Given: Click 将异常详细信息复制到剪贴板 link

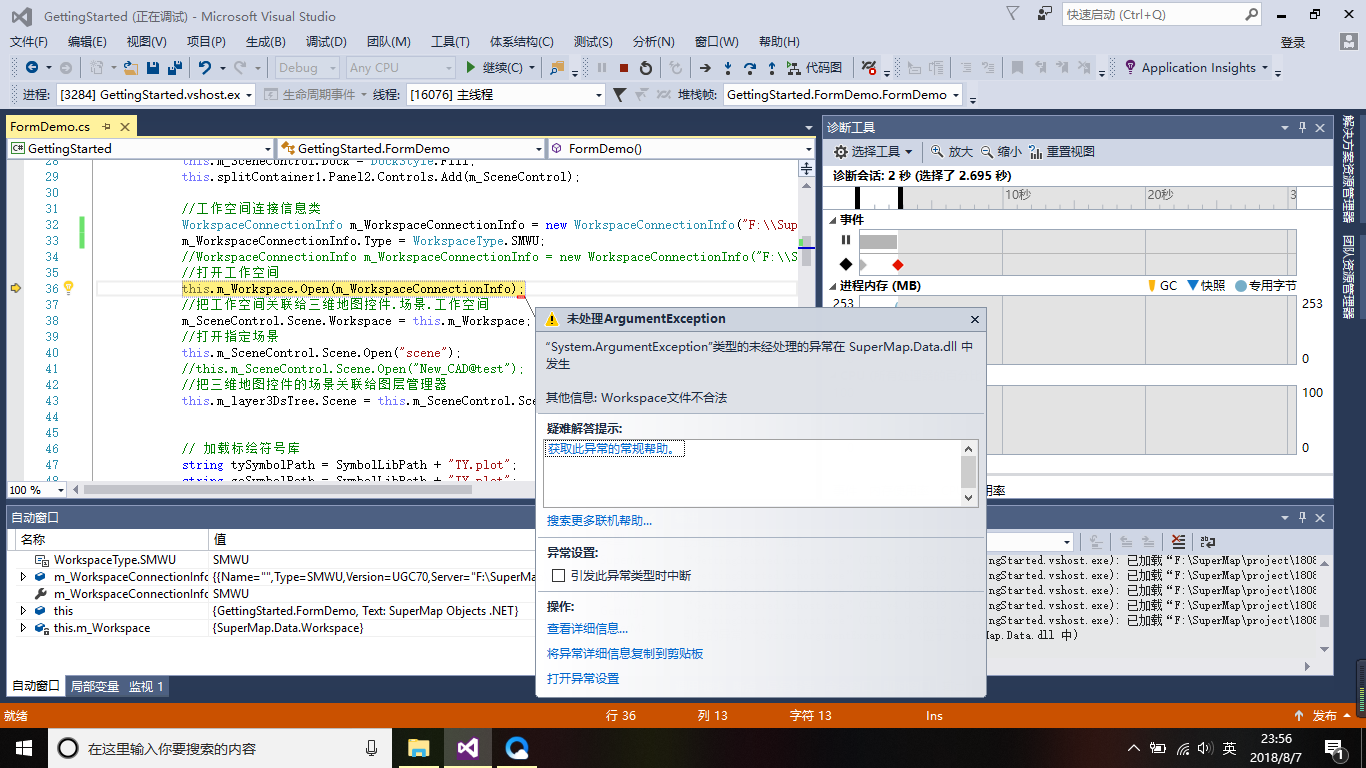Looking at the screenshot, I should pyautogui.click(x=625, y=654).
